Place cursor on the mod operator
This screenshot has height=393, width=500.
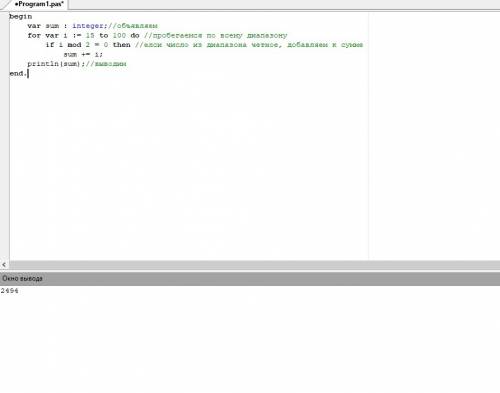pyautogui.click(x=74, y=45)
